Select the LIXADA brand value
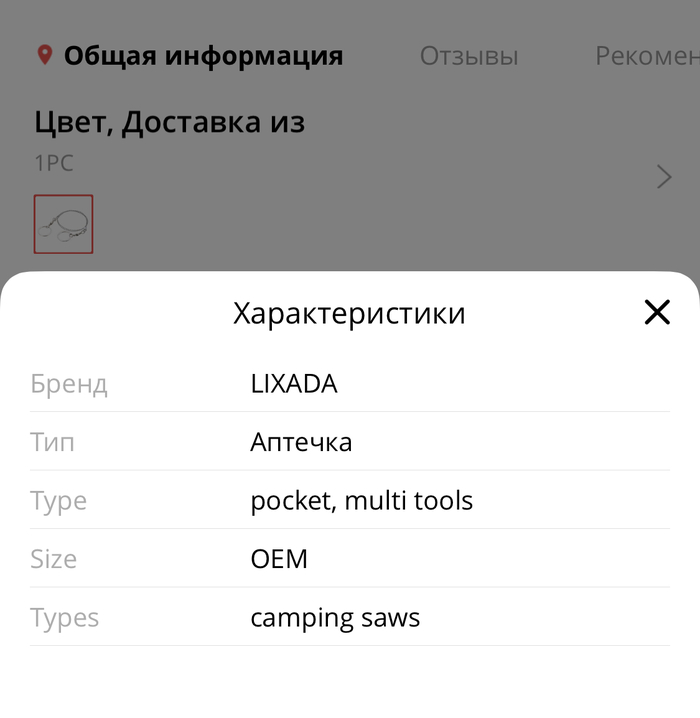Viewport: 700px width, 718px height. click(293, 383)
